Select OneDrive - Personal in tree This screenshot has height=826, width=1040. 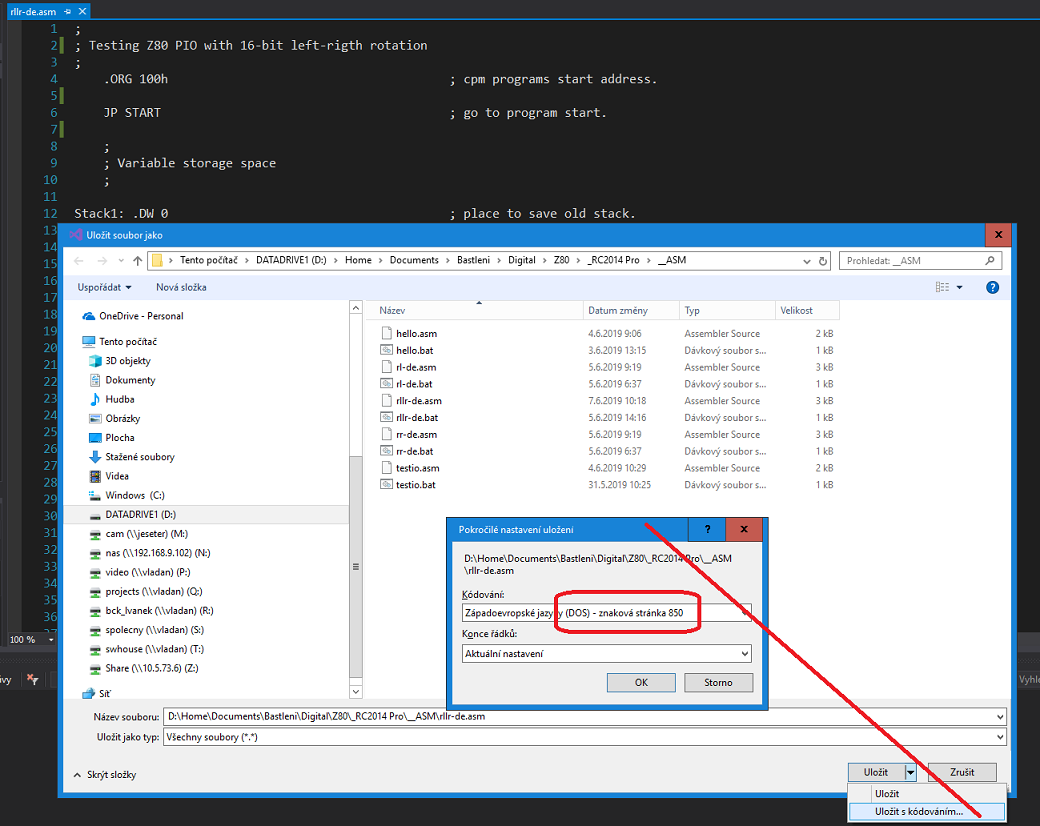[141, 316]
